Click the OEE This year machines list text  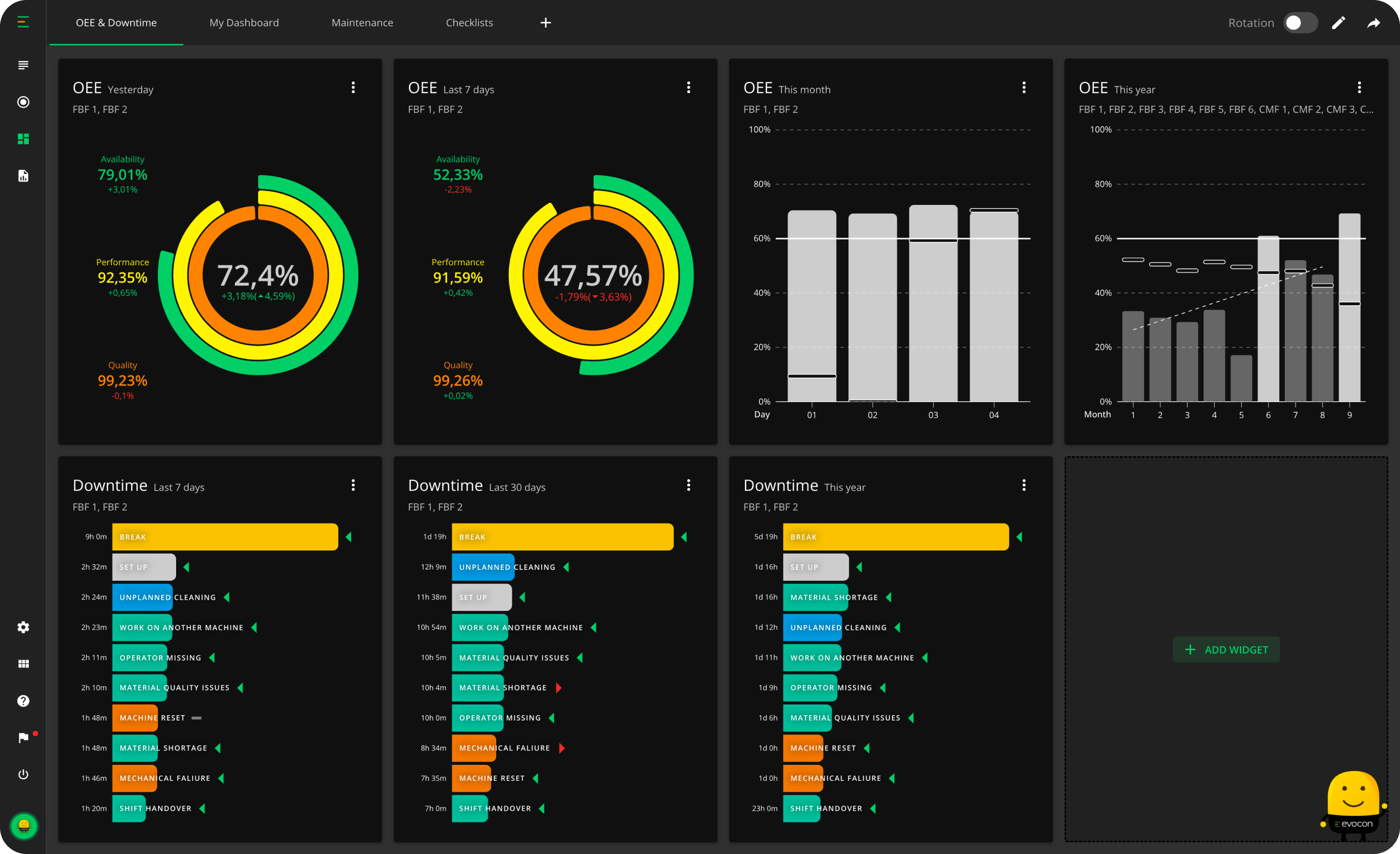pos(1226,109)
